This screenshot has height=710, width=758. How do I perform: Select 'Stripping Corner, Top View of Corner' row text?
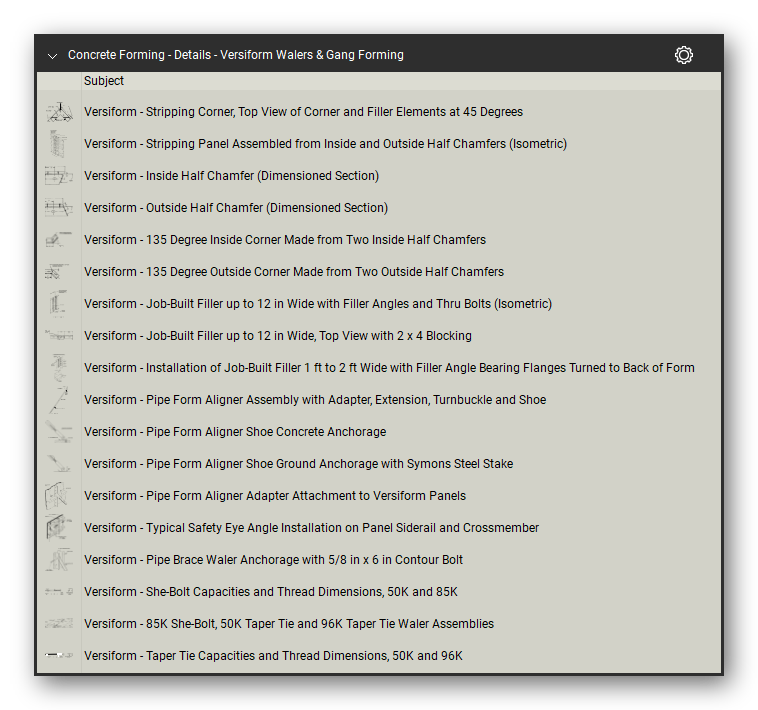pyautogui.click(x=303, y=112)
